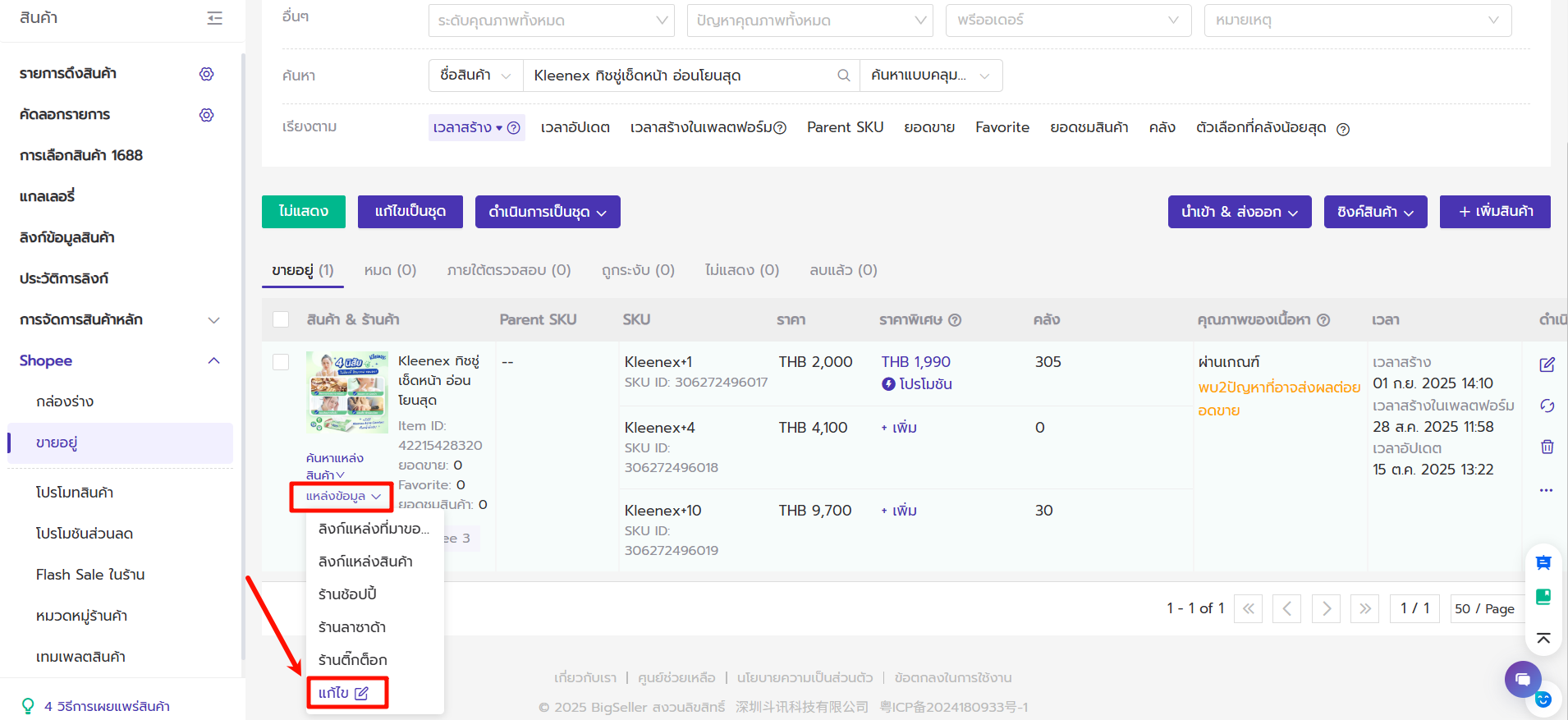Image resolution: width=1568 pixels, height=720 pixels.
Task: Open the 50 / Page size selector
Action: tap(1483, 608)
